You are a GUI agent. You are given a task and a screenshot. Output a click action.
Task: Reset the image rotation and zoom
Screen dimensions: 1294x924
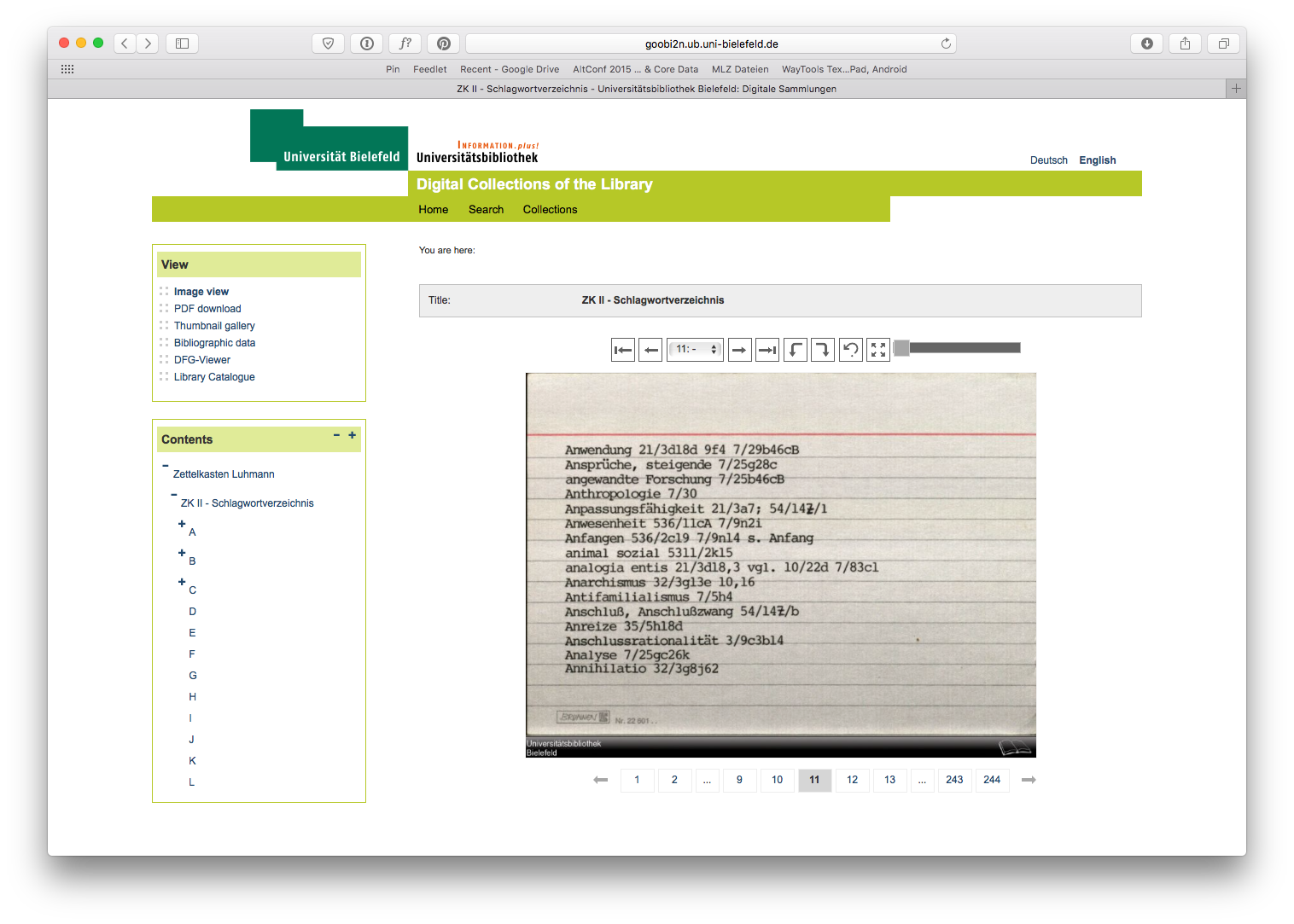(851, 350)
